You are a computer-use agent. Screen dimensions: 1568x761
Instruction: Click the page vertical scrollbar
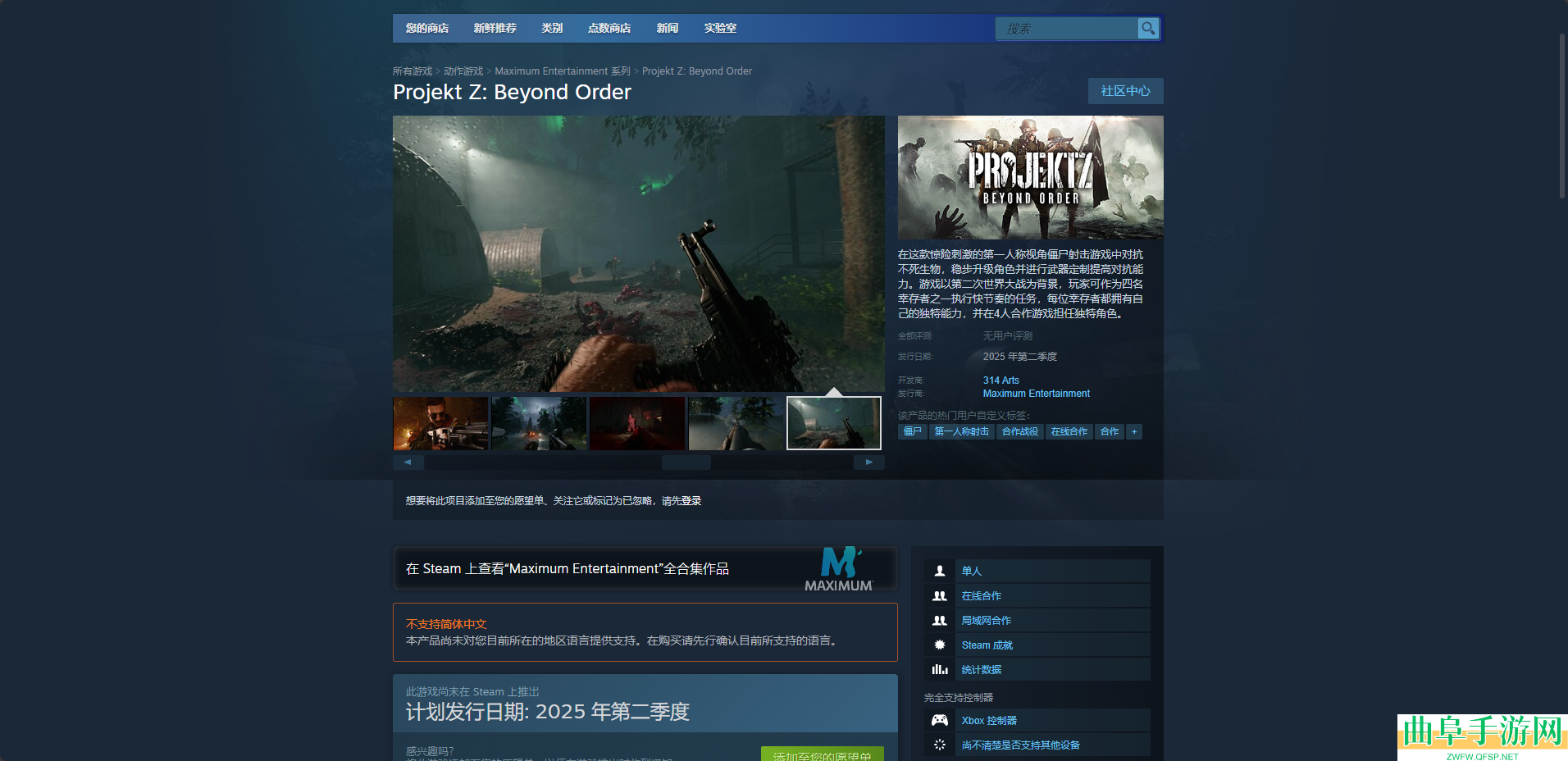click(x=1562, y=115)
